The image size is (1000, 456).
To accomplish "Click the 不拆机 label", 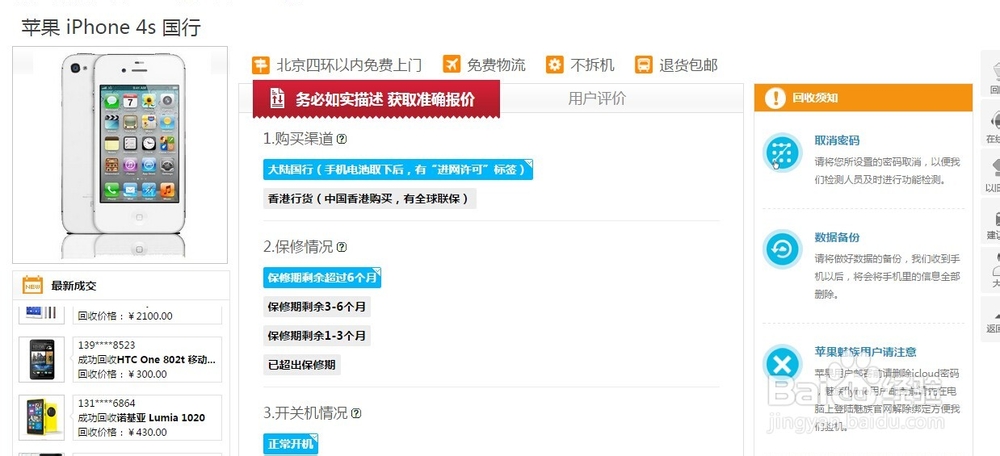I will [x=592, y=65].
